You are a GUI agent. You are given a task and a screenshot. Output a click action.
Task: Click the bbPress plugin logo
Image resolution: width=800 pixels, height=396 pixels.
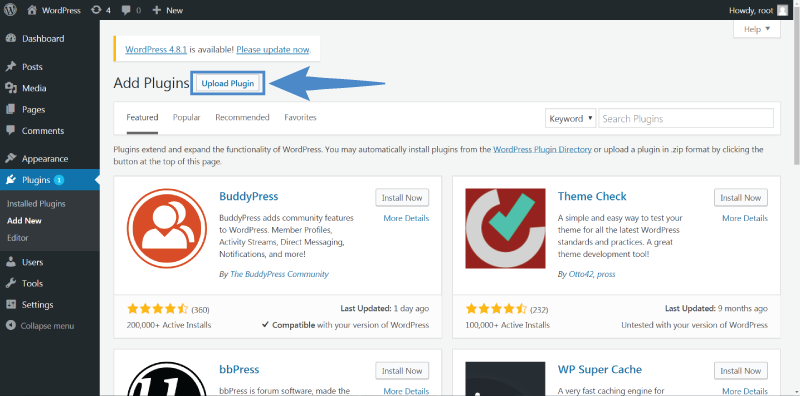(167, 379)
